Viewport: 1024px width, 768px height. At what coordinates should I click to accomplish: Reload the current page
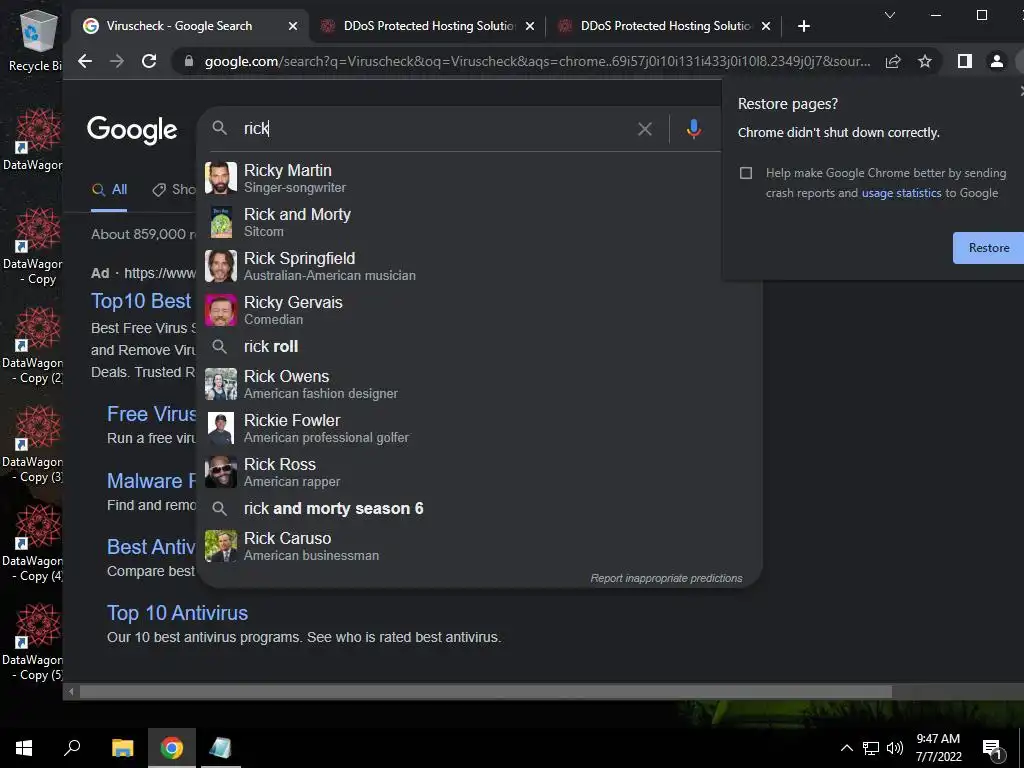[149, 61]
